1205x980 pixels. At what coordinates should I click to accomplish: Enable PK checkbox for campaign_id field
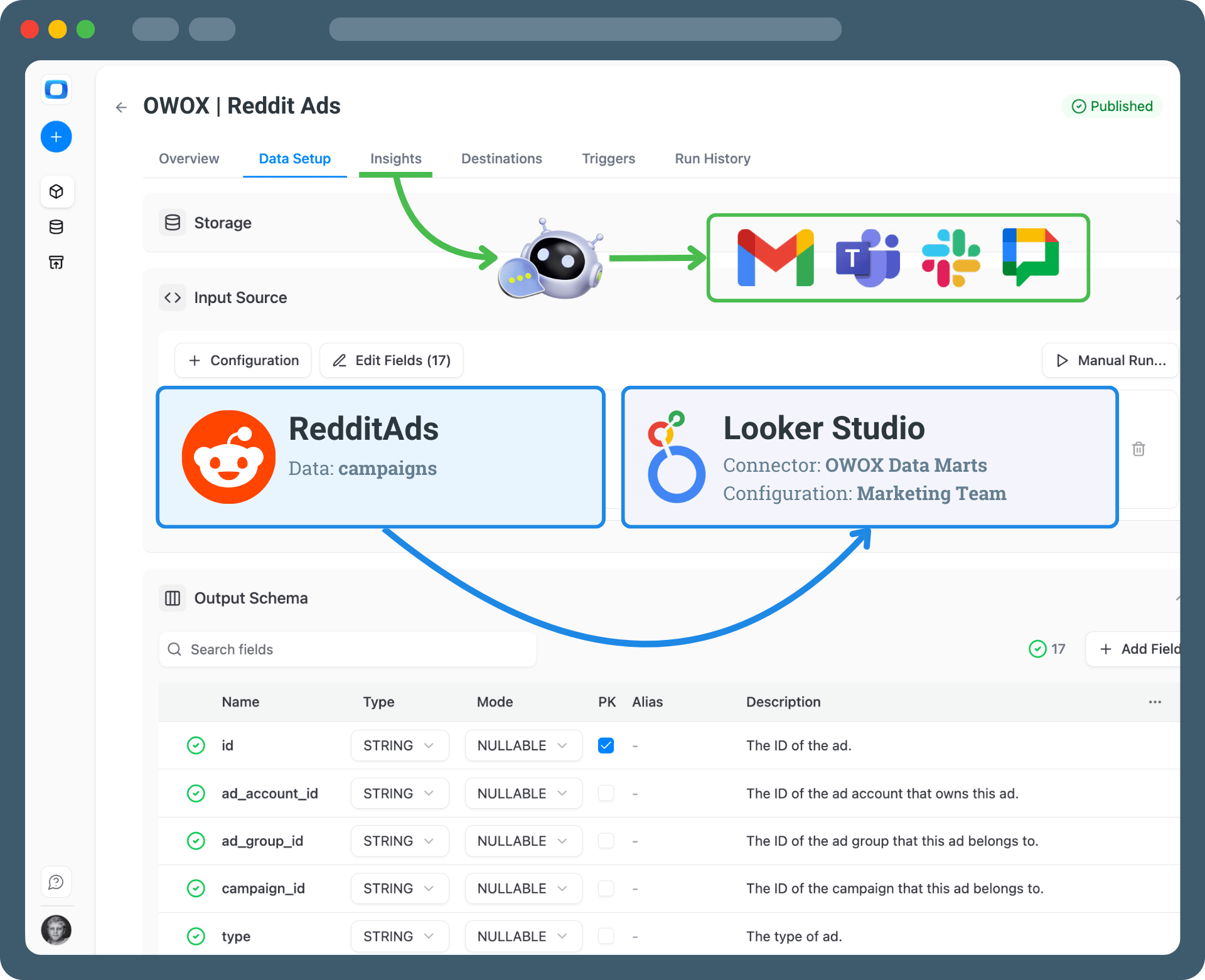[606, 888]
